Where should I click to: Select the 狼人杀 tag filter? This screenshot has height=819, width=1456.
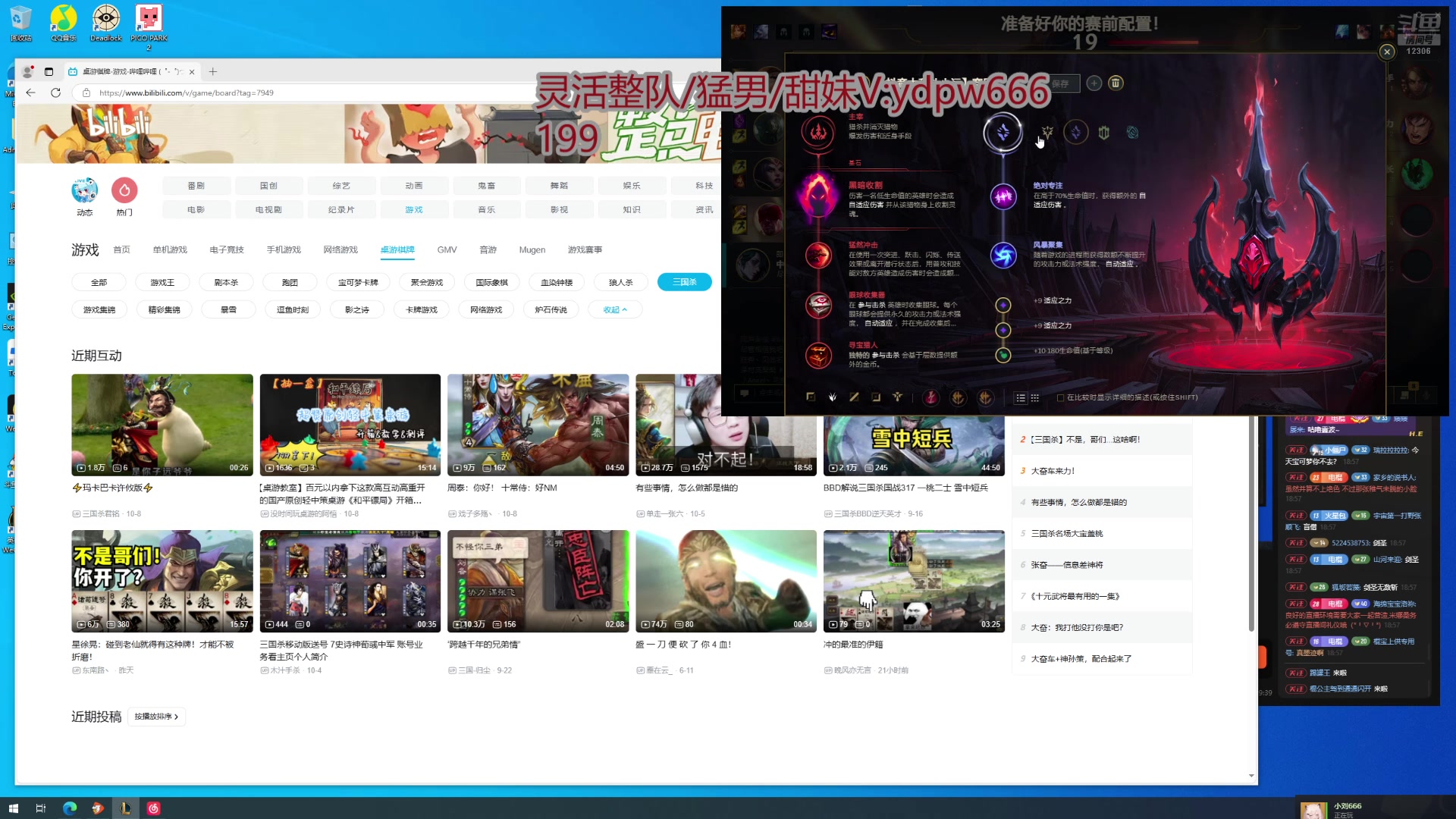620,282
